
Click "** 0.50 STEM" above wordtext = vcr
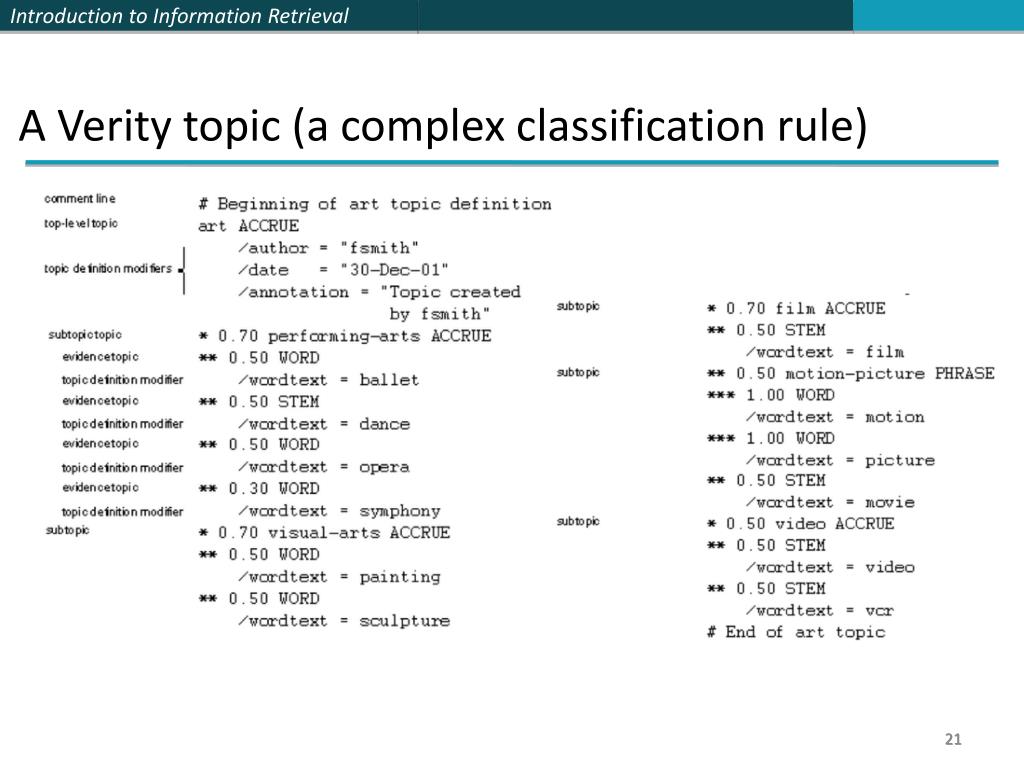tap(767, 589)
